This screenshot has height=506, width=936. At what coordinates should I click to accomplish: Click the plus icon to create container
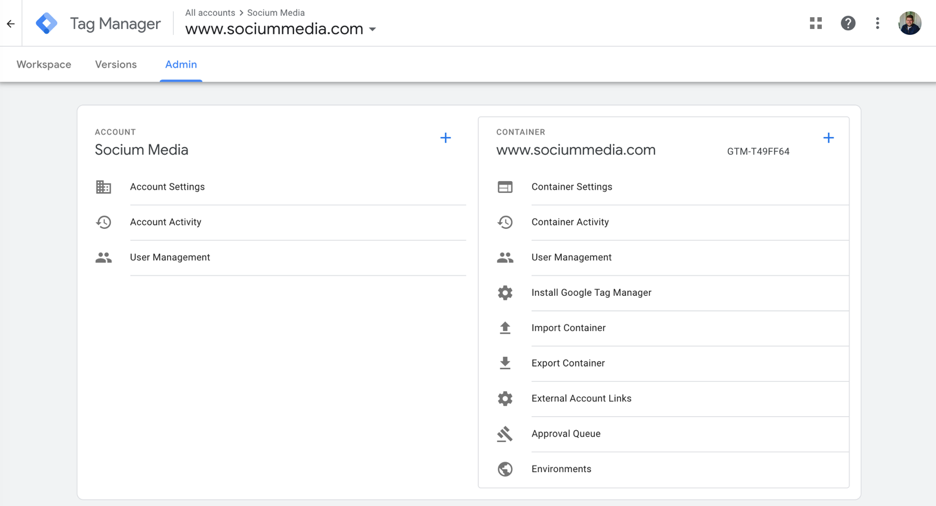(x=828, y=138)
